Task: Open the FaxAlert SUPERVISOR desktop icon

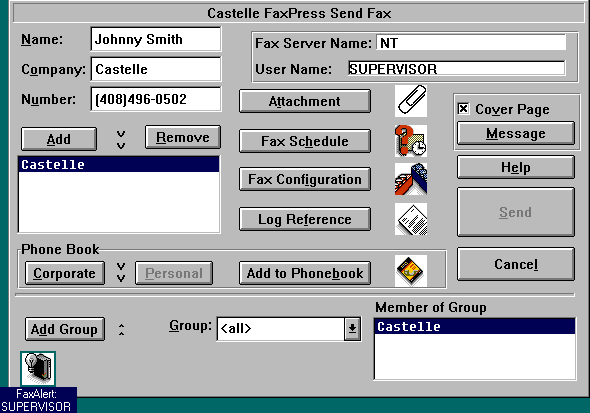Action: (x=38, y=381)
